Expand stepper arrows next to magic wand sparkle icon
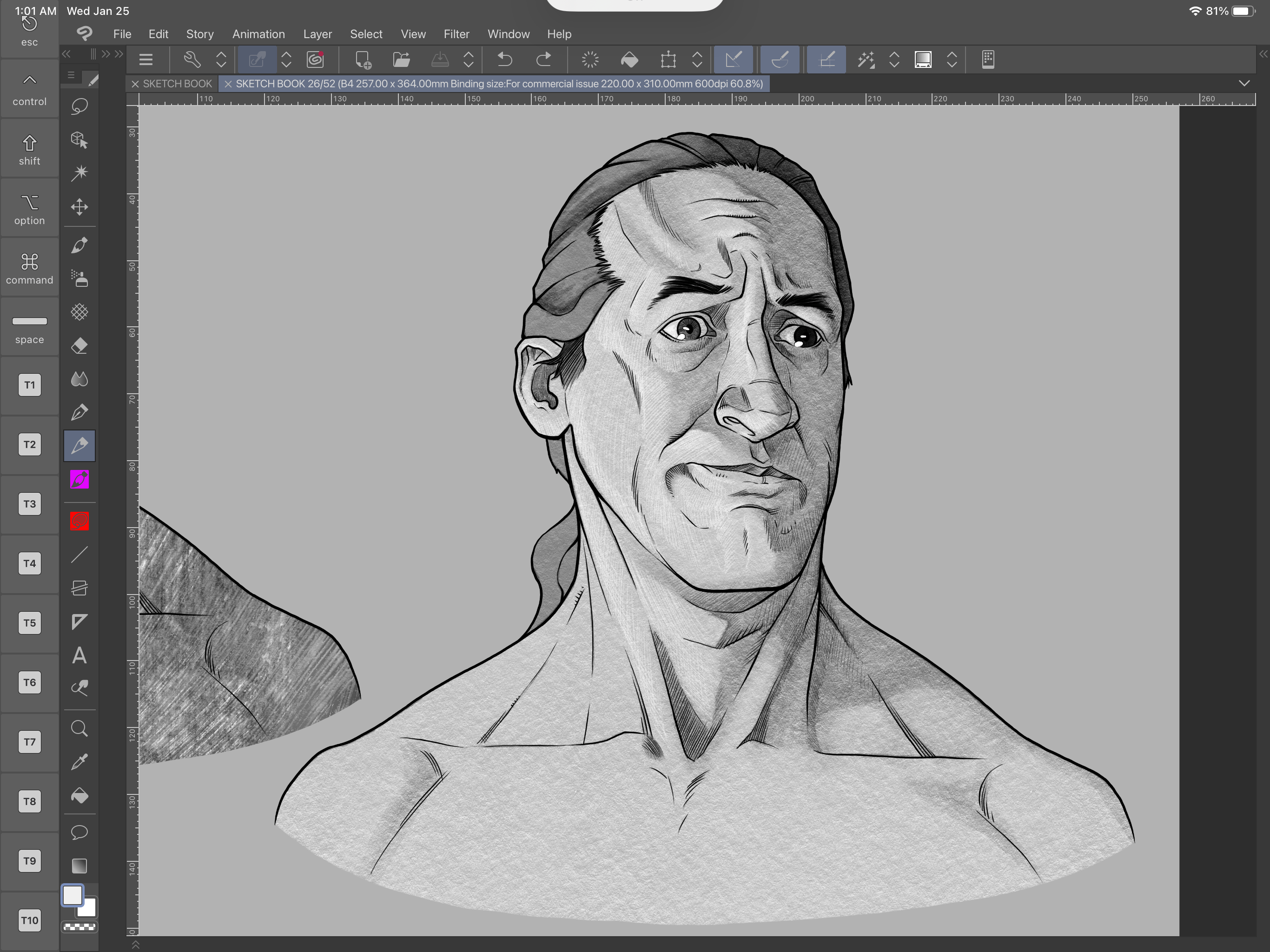This screenshot has height=952, width=1270. tap(894, 59)
